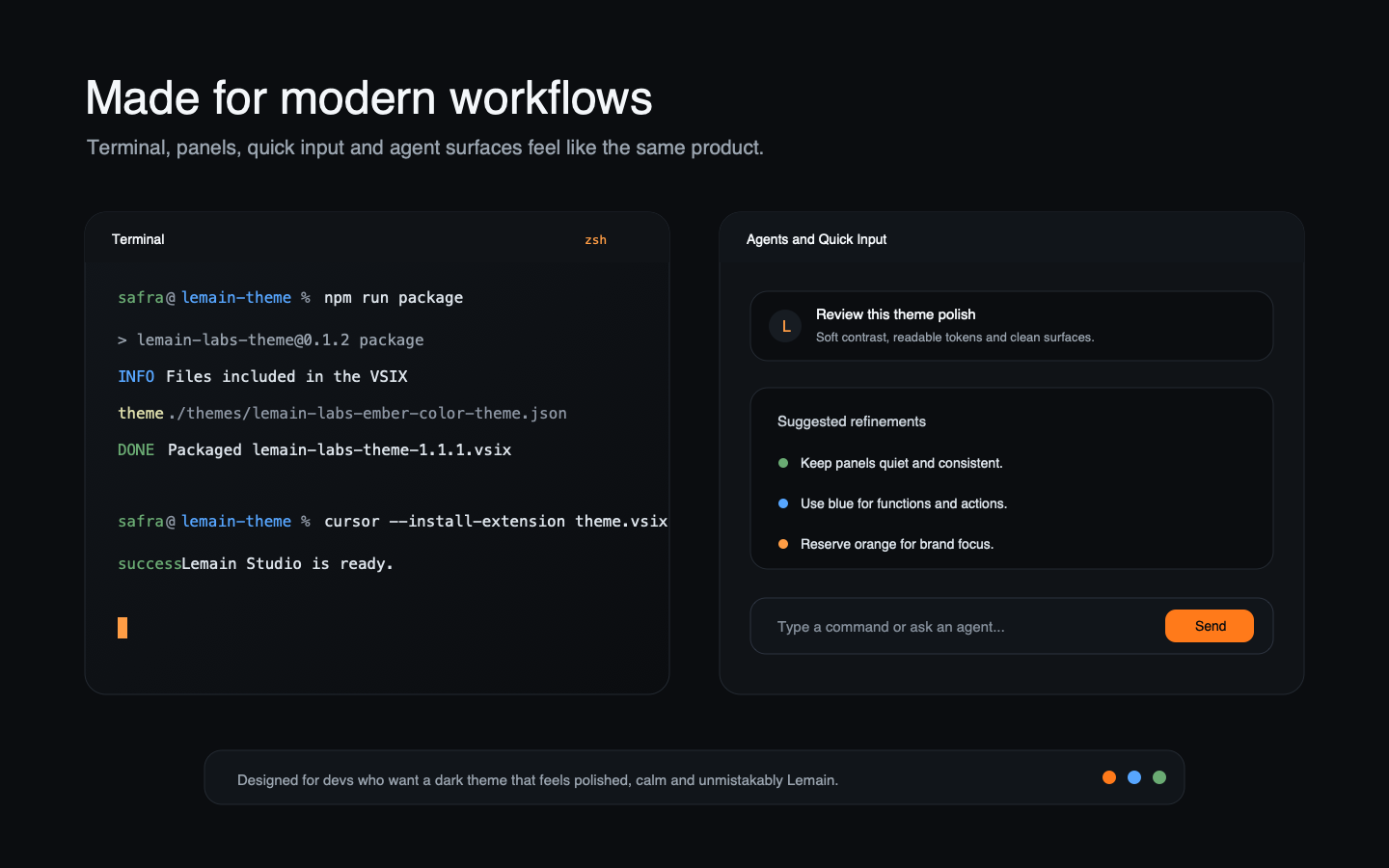Click the orange dot in the footer bar
Image resolution: width=1389 pixels, height=868 pixels.
[x=1109, y=777]
